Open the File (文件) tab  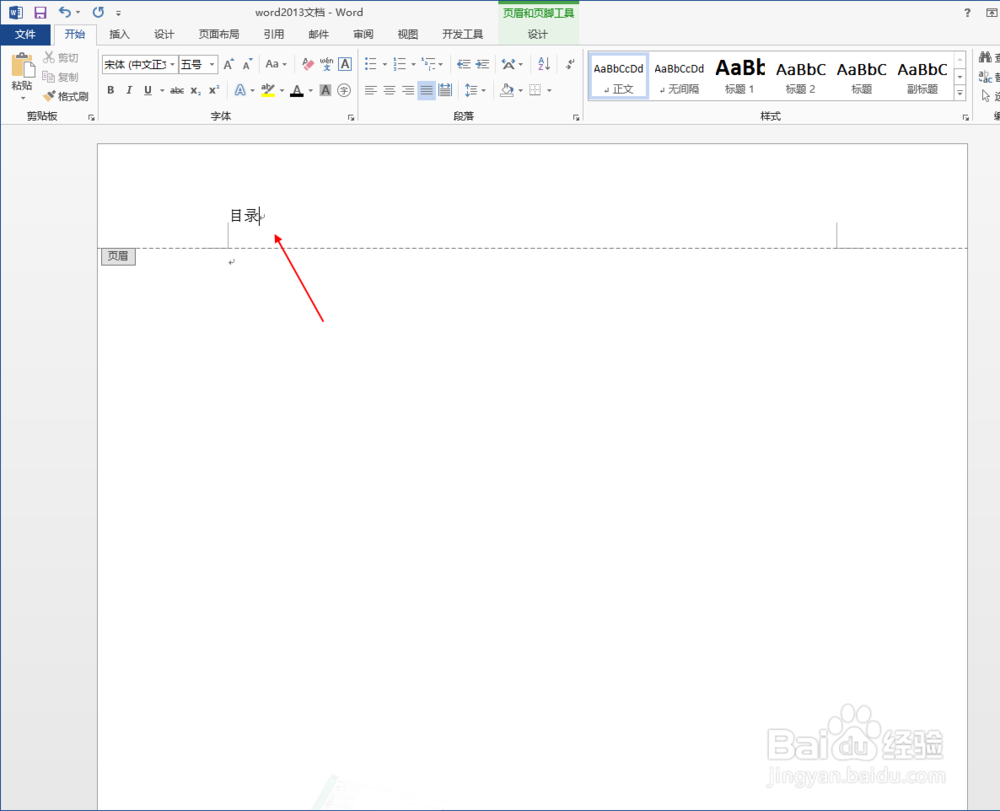click(x=25, y=34)
